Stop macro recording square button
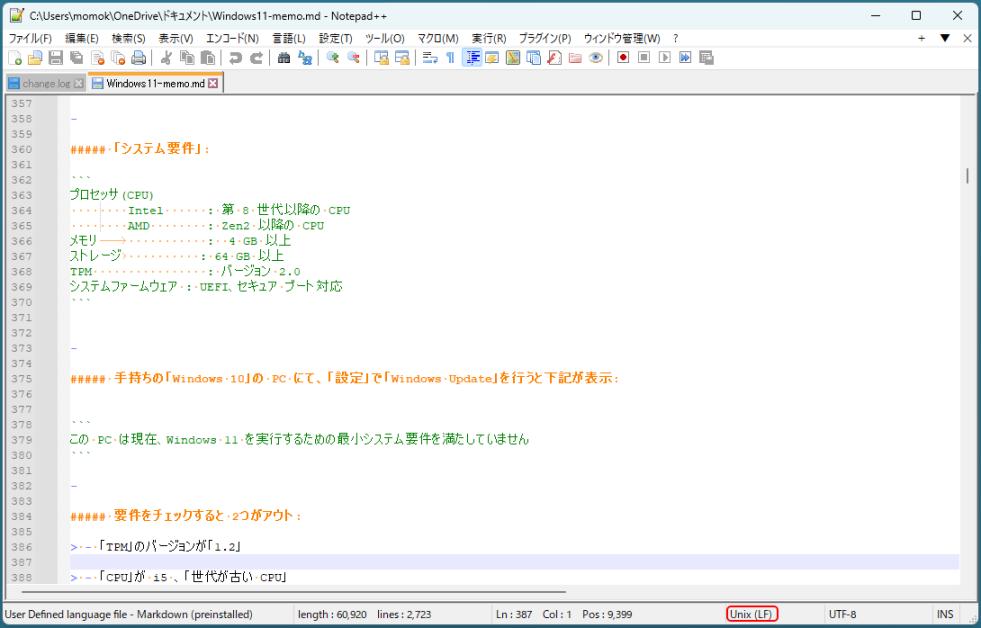981x628 pixels. (x=644, y=58)
